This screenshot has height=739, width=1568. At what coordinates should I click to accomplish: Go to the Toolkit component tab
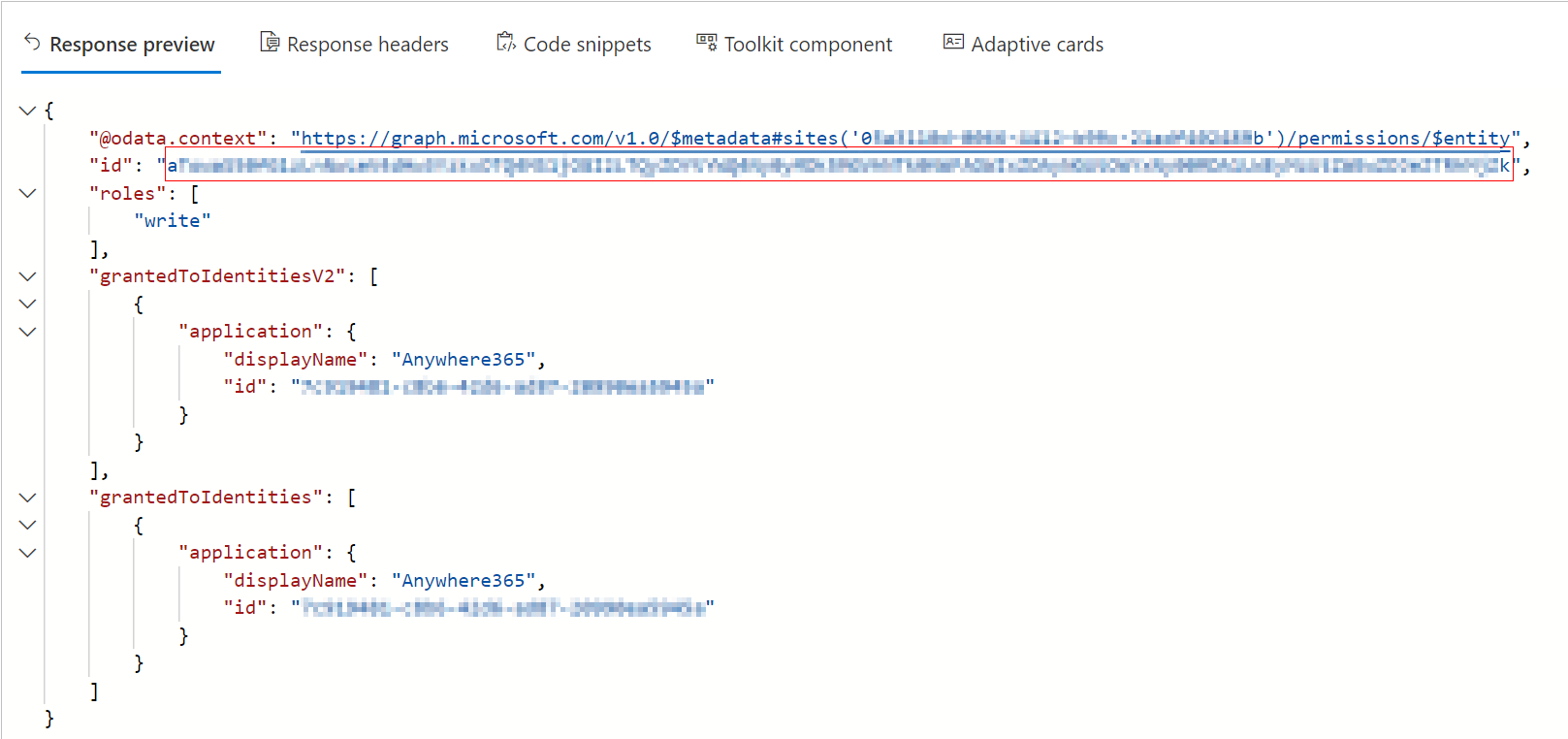(x=808, y=45)
